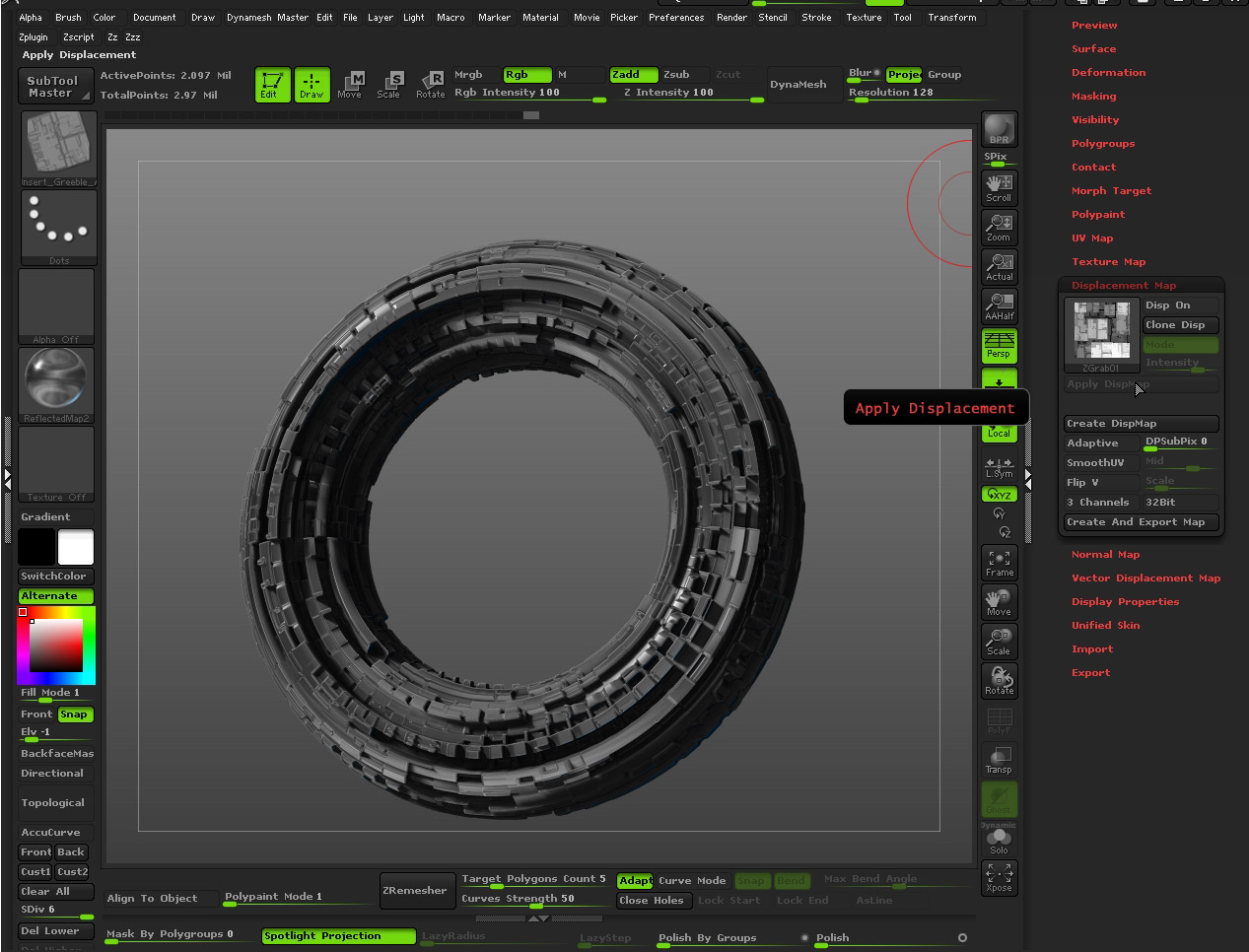Viewport: 1249px width, 952px height.
Task: Click Create And Export Map button
Action: 1141,522
